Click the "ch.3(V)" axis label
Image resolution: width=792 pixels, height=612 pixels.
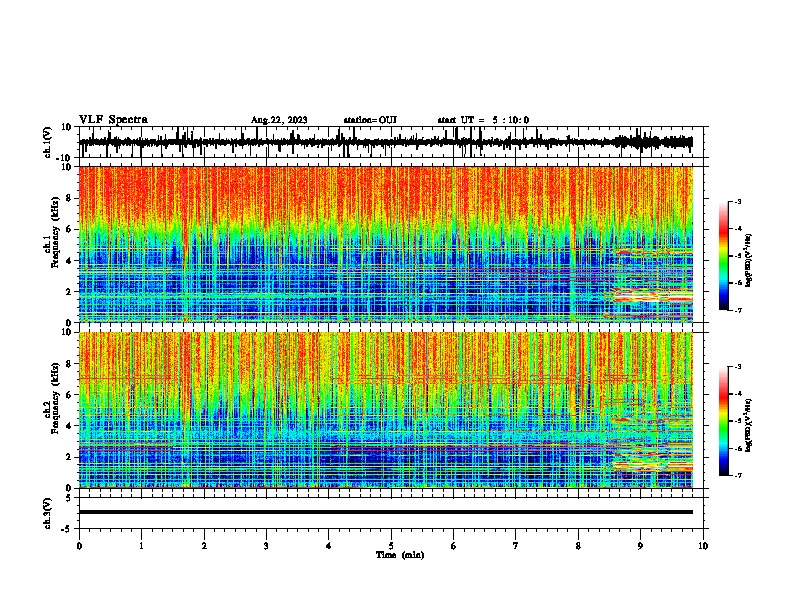pos(48,513)
